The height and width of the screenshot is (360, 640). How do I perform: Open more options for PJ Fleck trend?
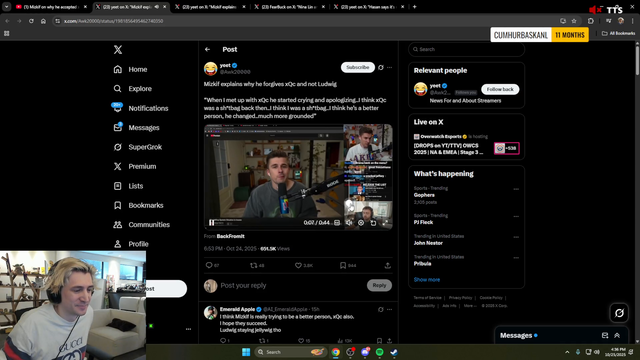coord(516,216)
